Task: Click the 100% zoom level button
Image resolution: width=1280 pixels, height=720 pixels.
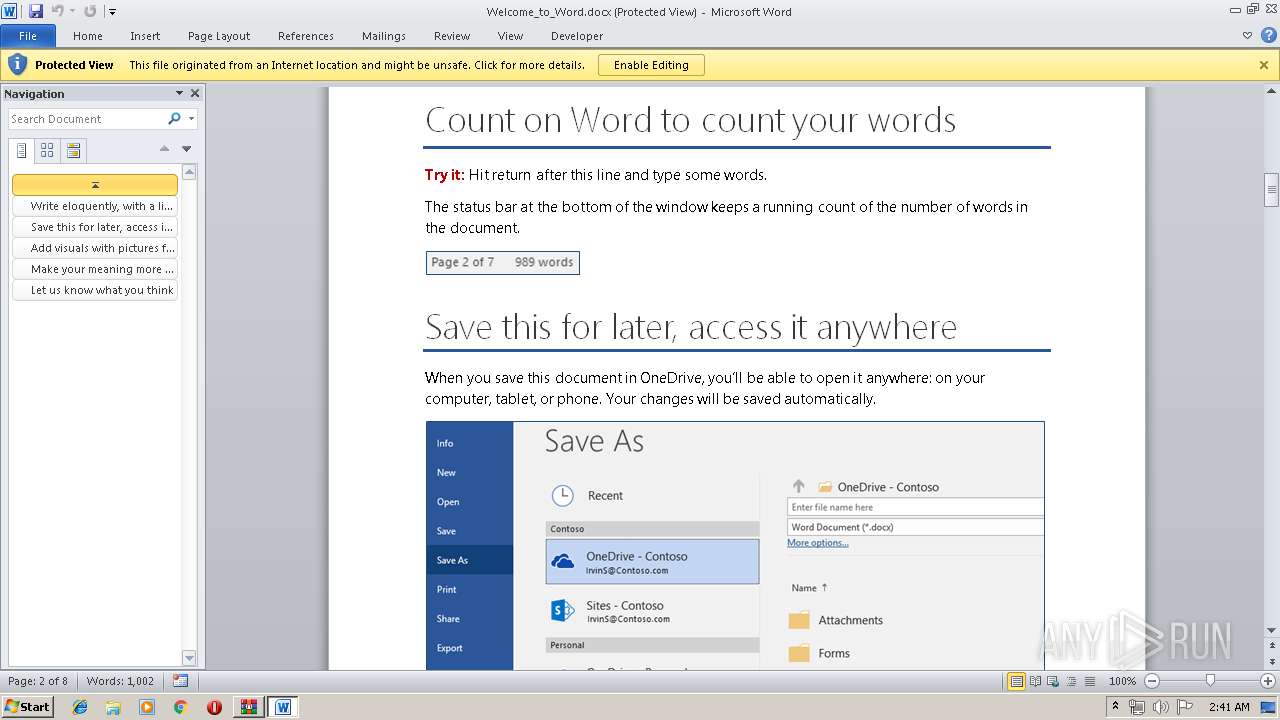Action: (x=1122, y=681)
